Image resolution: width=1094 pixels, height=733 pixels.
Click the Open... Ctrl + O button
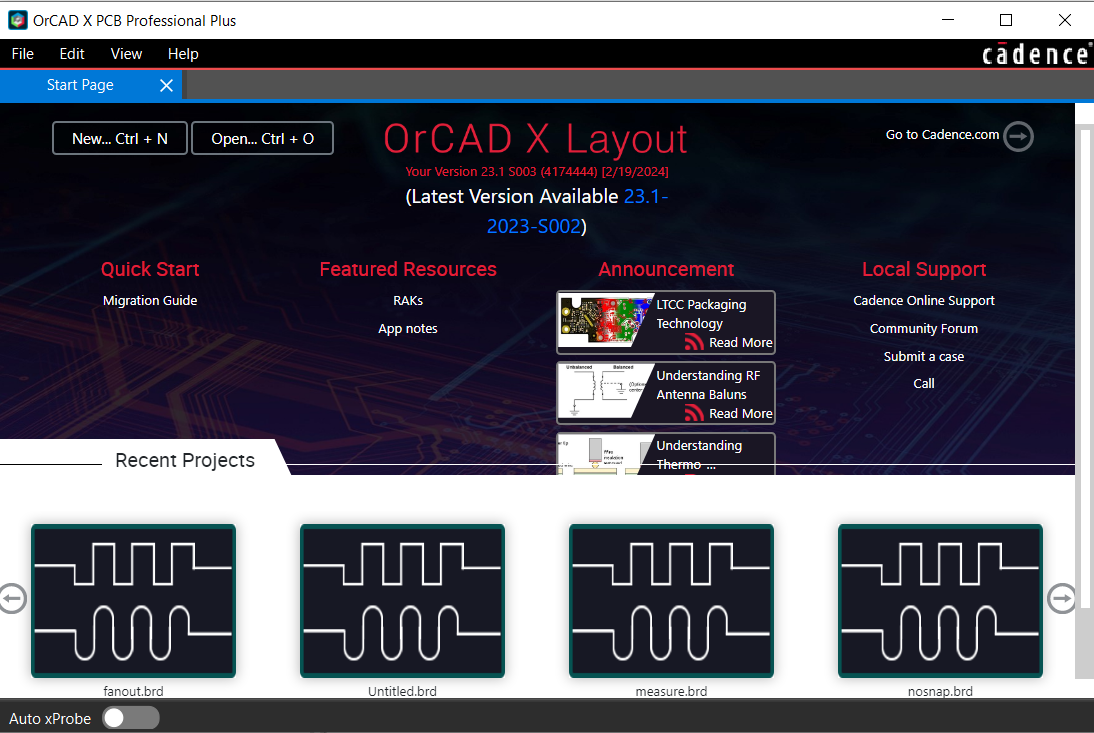coord(262,138)
